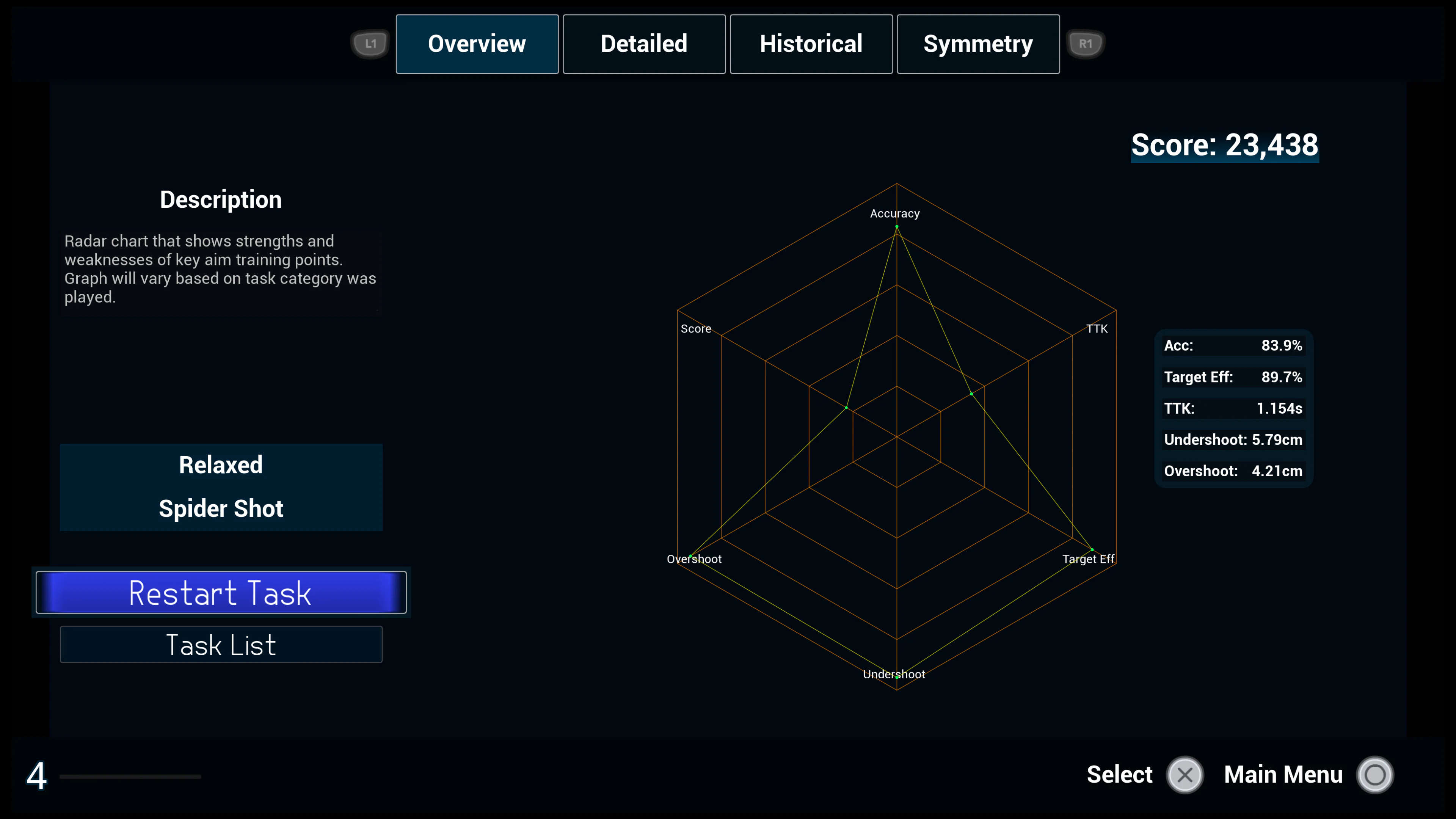Open the Task List
The width and height of the screenshot is (1456, 819).
click(x=220, y=644)
